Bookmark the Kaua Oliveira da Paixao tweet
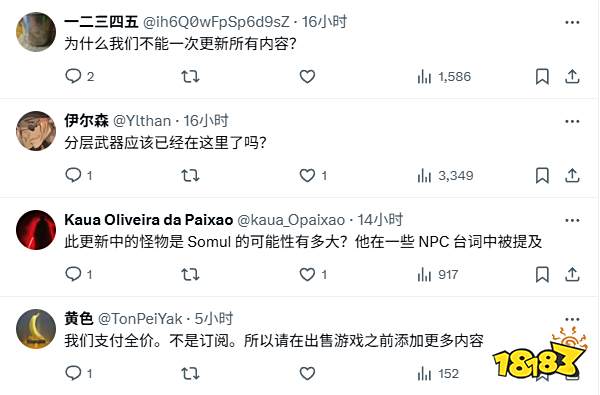Image resolution: width=600 pixels, height=395 pixels. (542, 274)
